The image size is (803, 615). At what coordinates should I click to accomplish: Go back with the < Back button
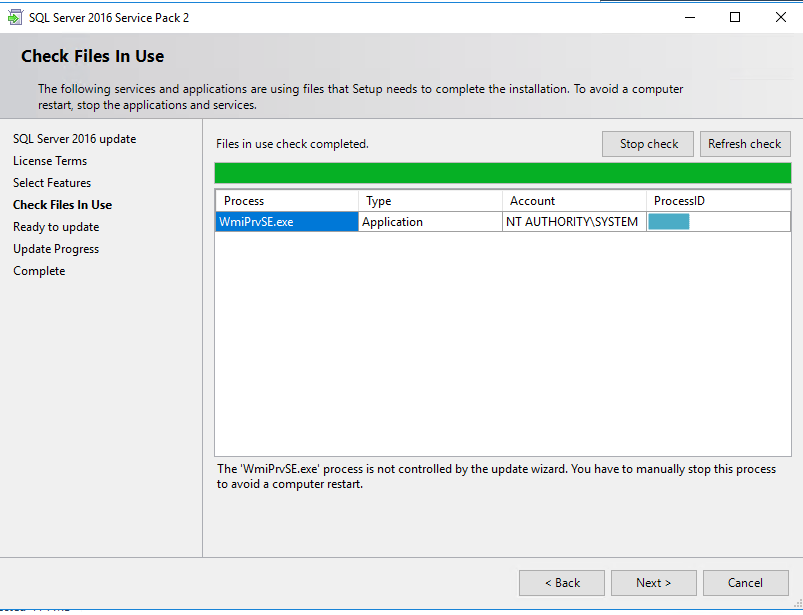point(562,583)
